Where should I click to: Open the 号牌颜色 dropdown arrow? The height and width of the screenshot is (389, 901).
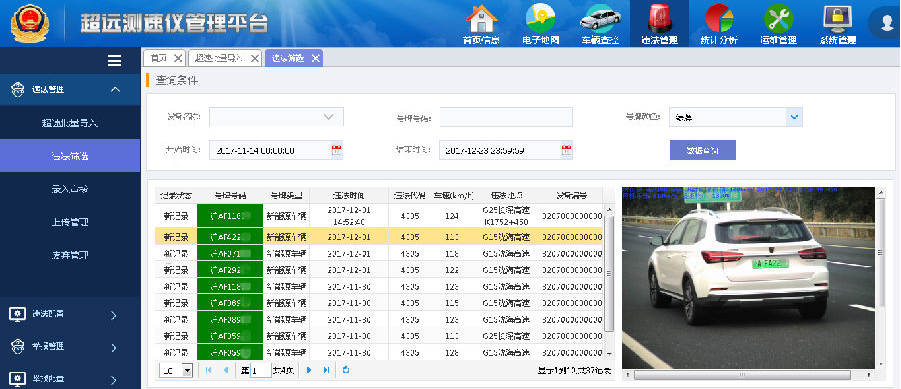click(794, 117)
